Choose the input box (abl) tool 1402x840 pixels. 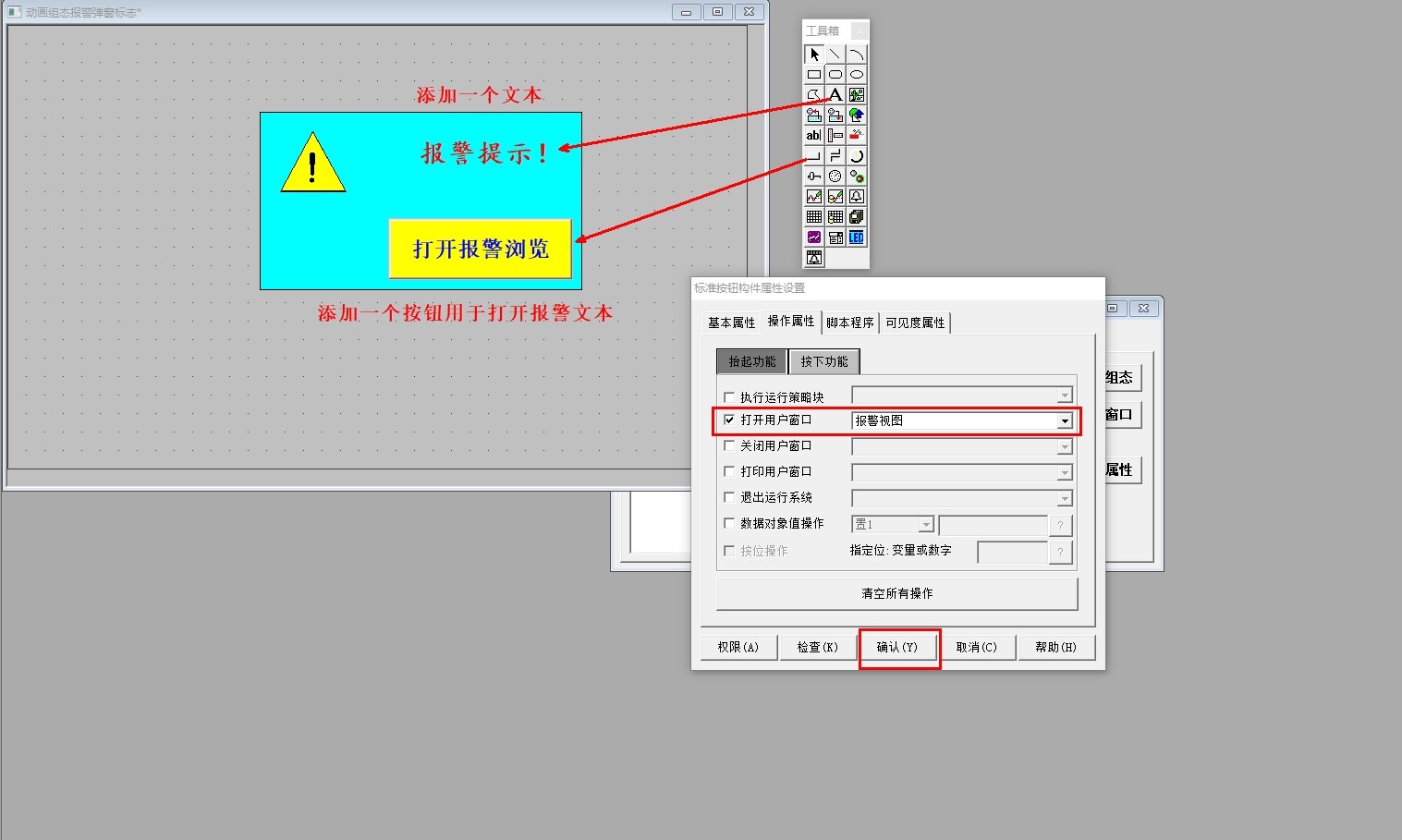tap(814, 135)
